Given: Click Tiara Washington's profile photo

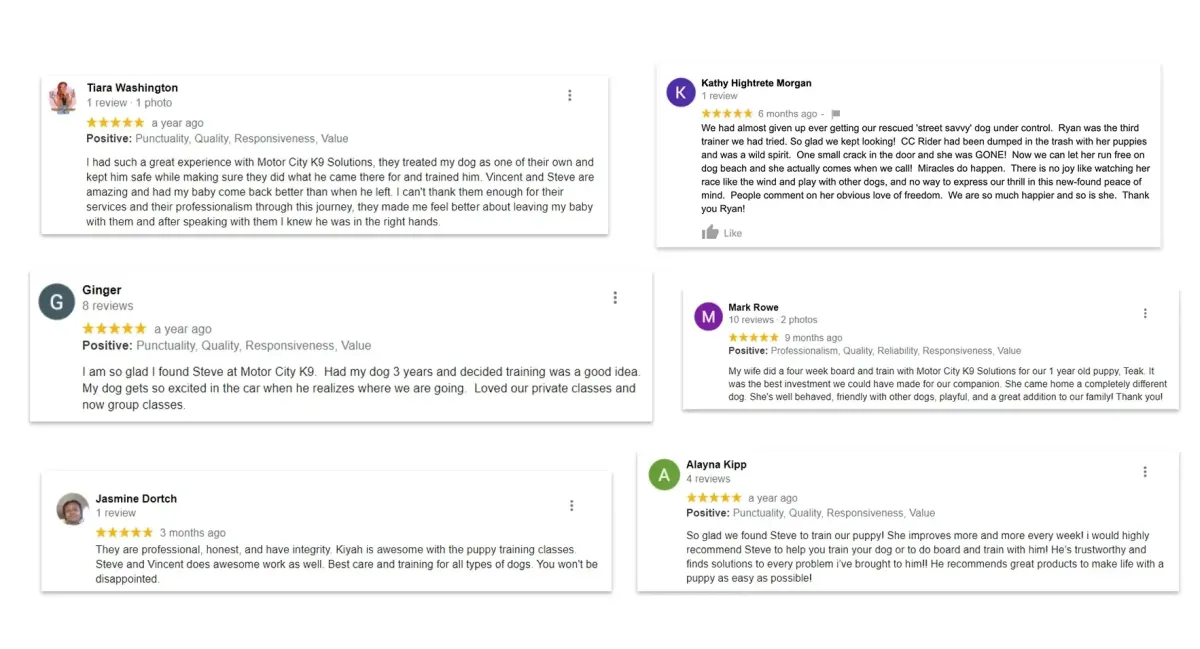Looking at the screenshot, I should click(x=63, y=97).
